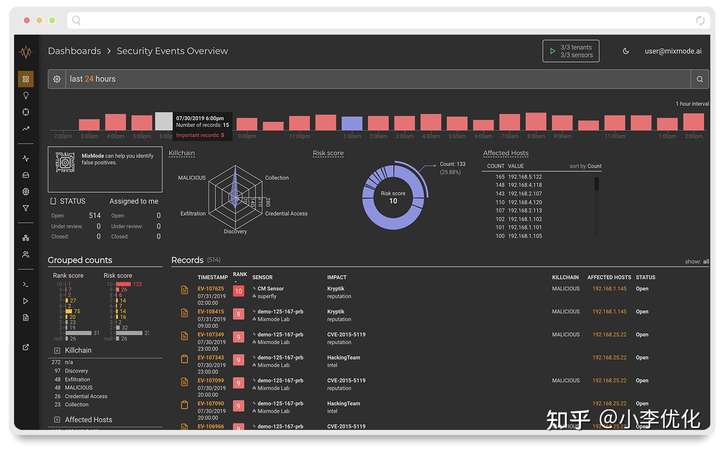Open the organization hierarchy sidebar icon

click(x=26, y=238)
